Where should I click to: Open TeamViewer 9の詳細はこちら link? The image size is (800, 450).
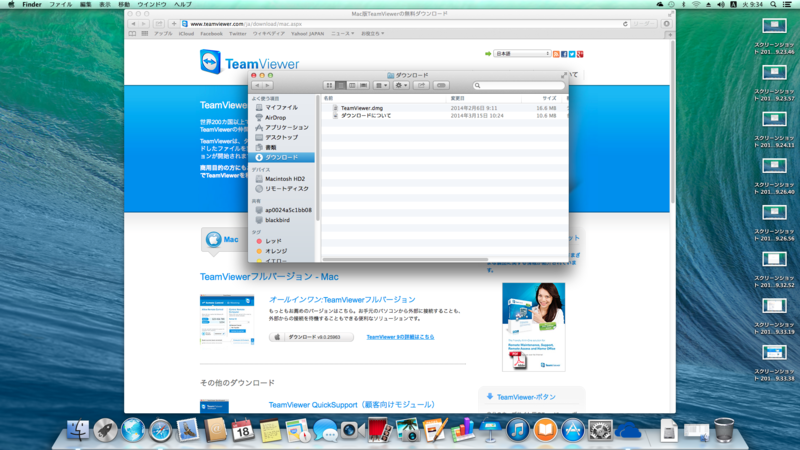pos(401,337)
